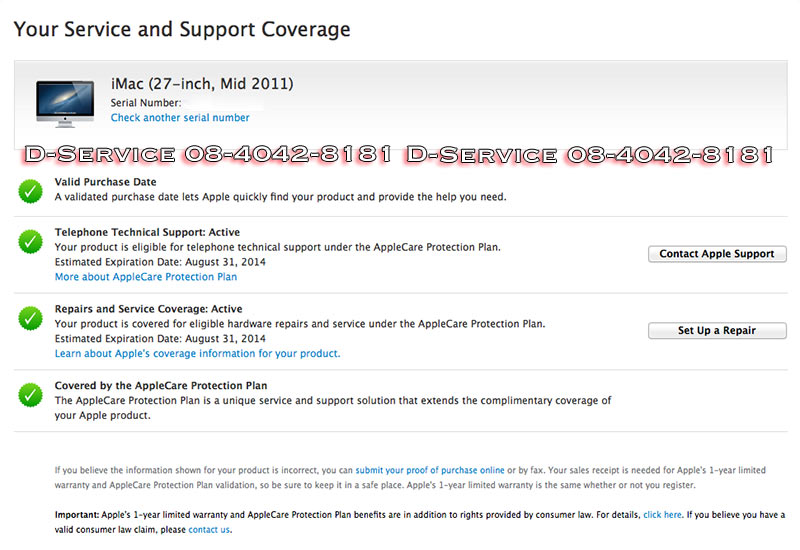Click the iMac product thumbnail image

click(x=65, y=102)
